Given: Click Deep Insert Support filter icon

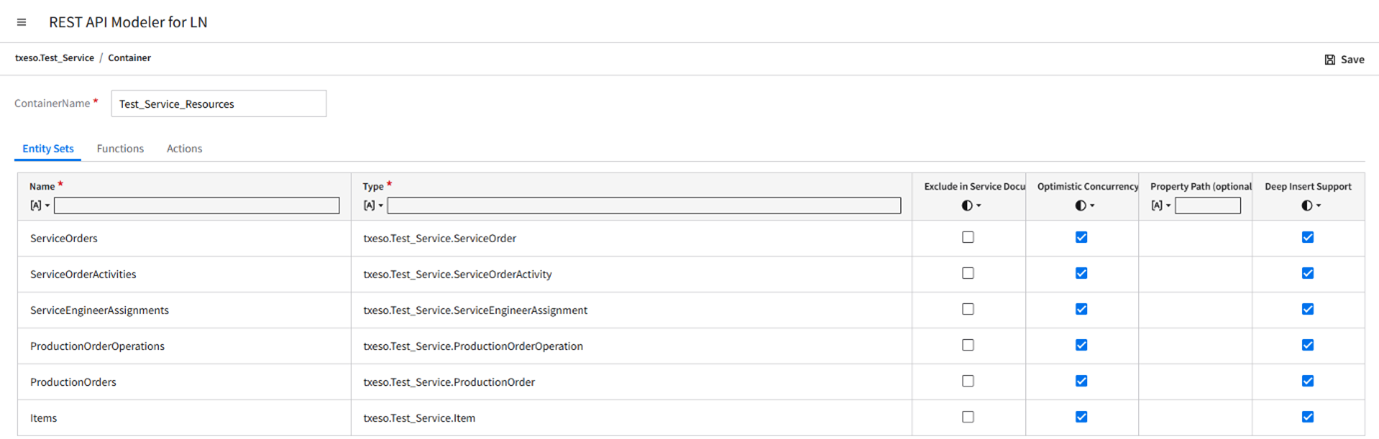Looking at the screenshot, I should (x=1310, y=206).
